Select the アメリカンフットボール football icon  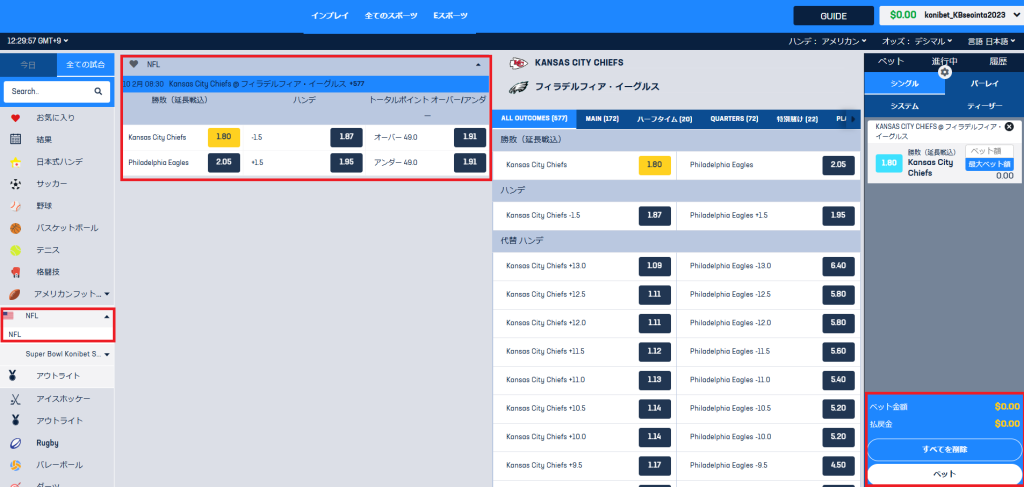tap(16, 294)
